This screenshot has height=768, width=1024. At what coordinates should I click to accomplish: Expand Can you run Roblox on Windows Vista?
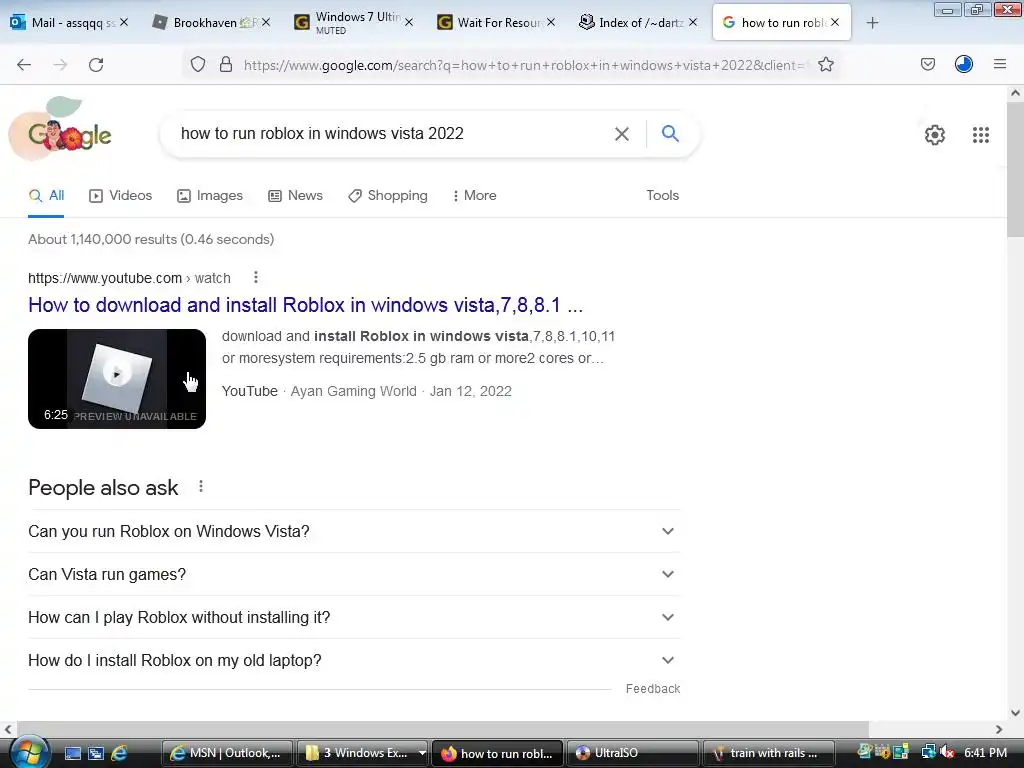click(x=354, y=532)
